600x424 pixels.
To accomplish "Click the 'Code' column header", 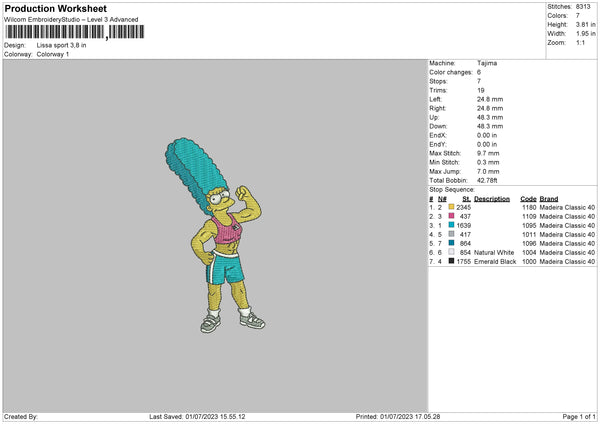I will pos(528,199).
